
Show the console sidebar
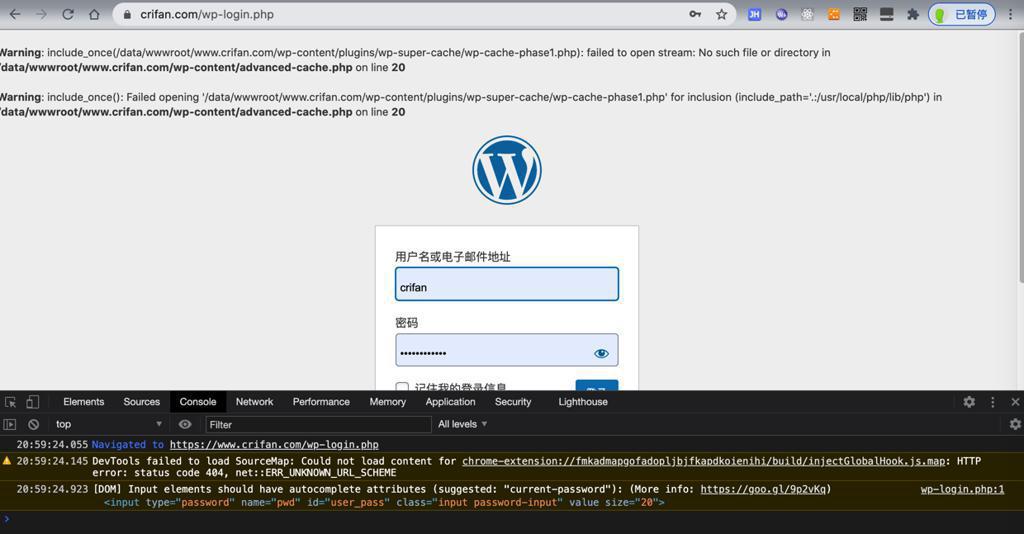(10, 424)
